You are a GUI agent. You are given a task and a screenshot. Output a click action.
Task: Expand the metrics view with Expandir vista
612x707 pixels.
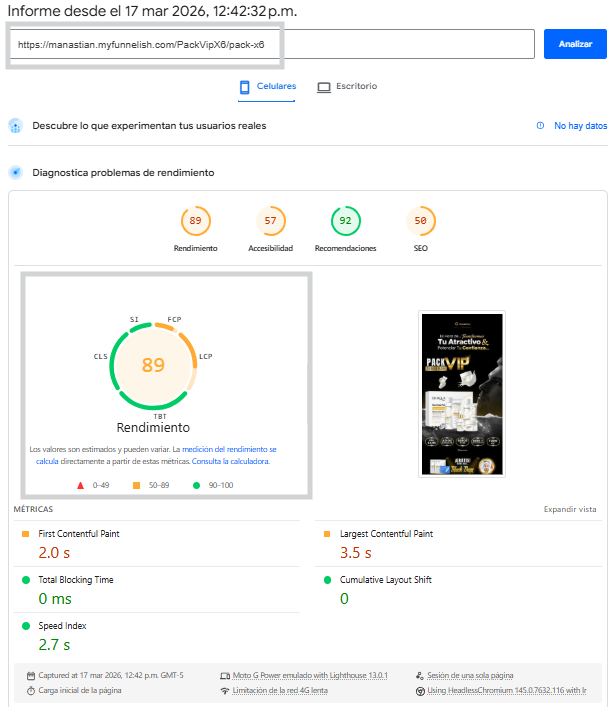(569, 509)
